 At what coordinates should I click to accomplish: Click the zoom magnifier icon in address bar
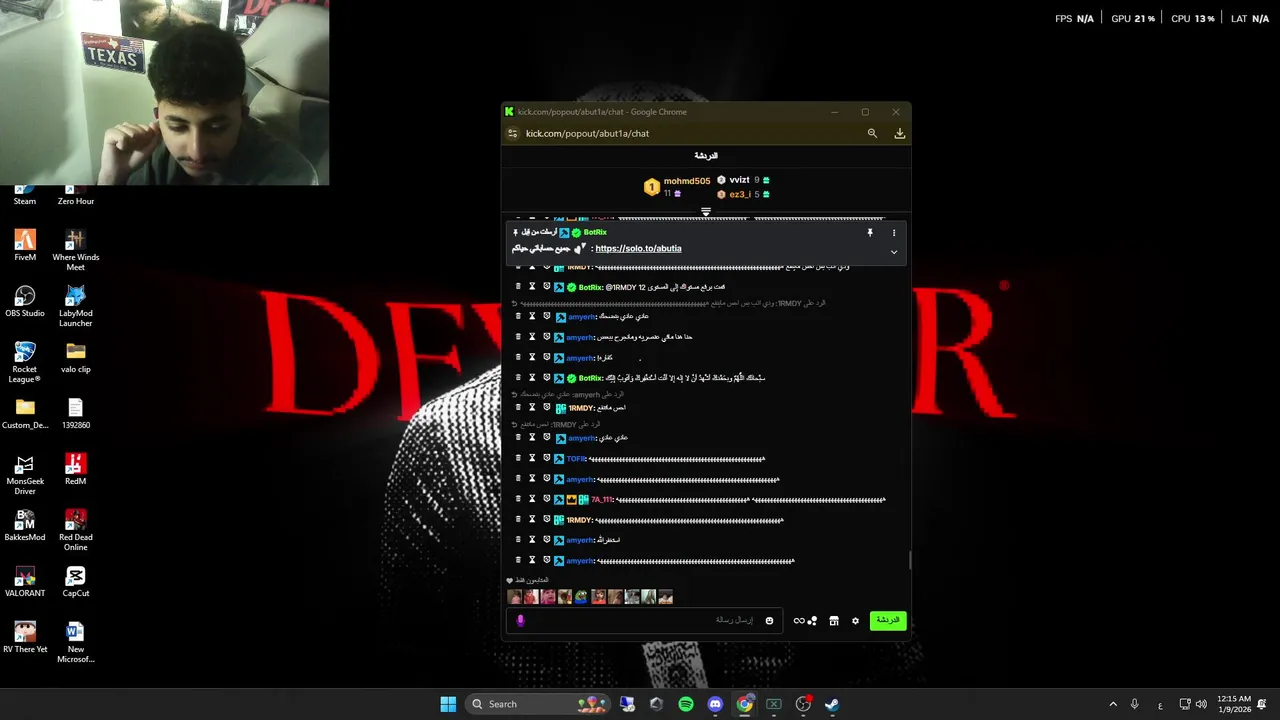click(872, 133)
